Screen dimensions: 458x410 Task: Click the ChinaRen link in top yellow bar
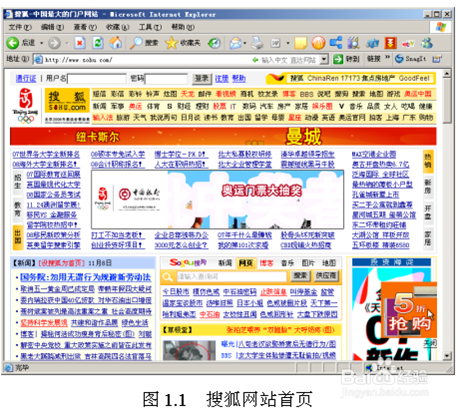click(323, 78)
